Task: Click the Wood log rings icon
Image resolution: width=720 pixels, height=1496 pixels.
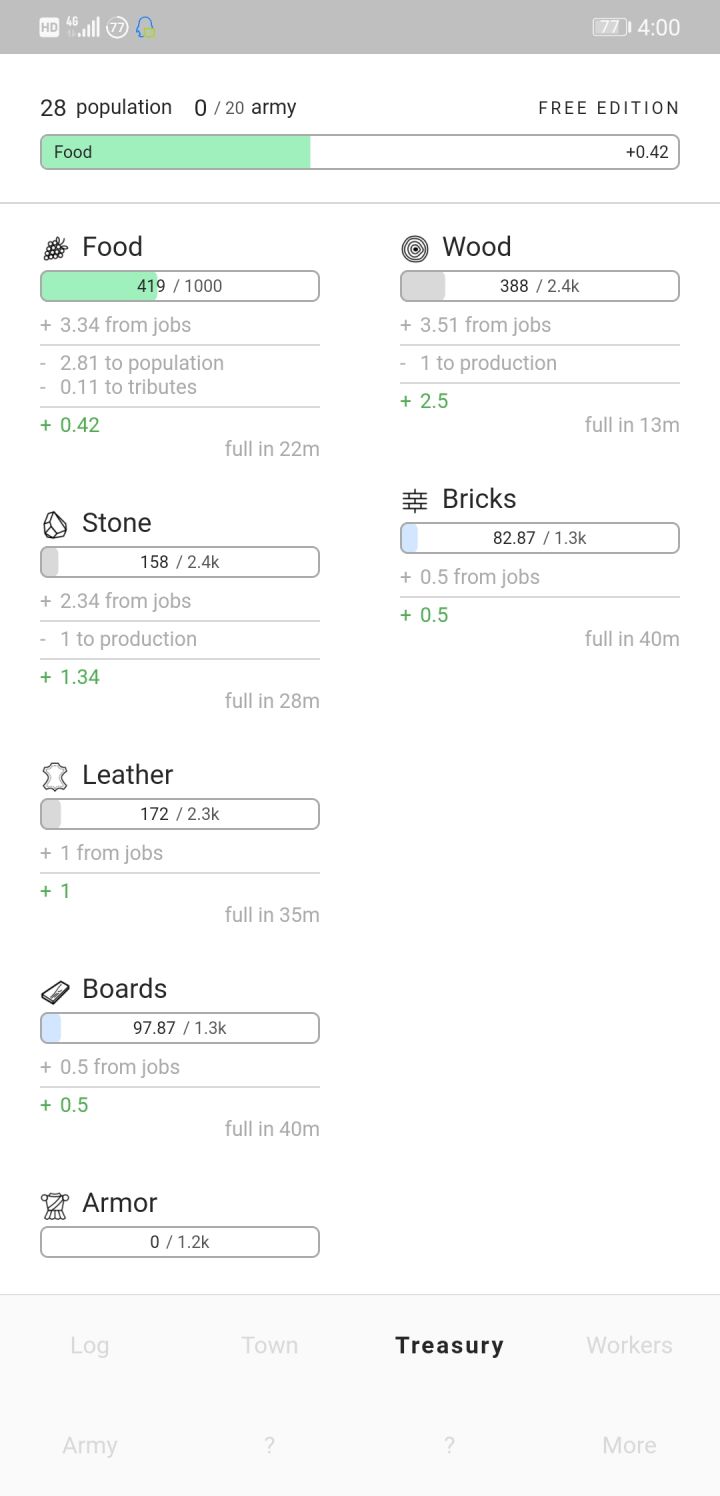Action: point(414,248)
